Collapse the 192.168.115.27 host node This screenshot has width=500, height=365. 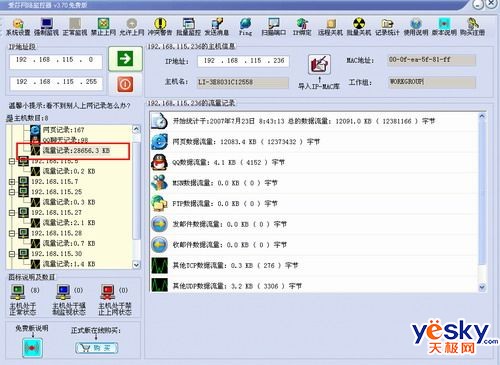pyautogui.click(x=12, y=213)
